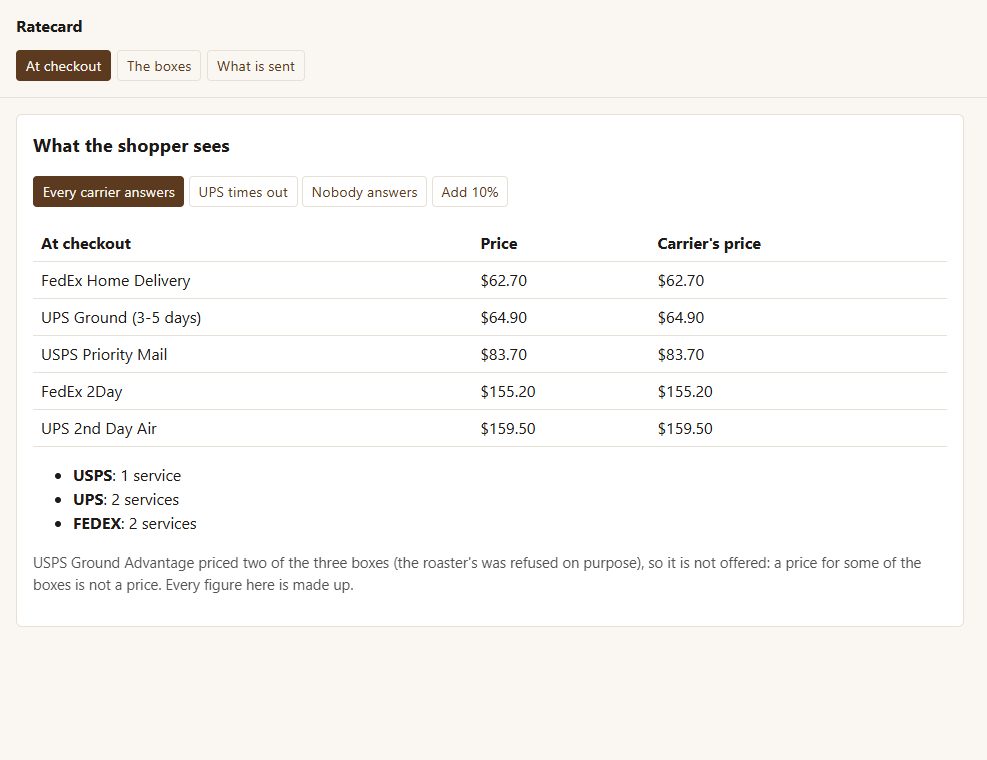Click FedEx 2Day's Carrier's price $155.20
The height and width of the screenshot is (760, 987).
(x=685, y=392)
